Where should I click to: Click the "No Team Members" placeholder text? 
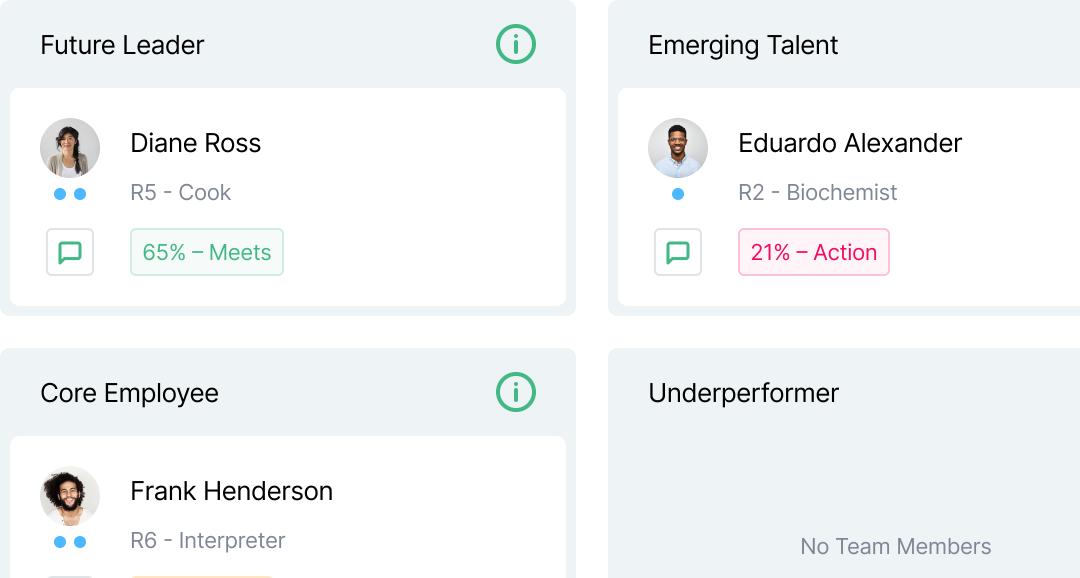(x=896, y=546)
